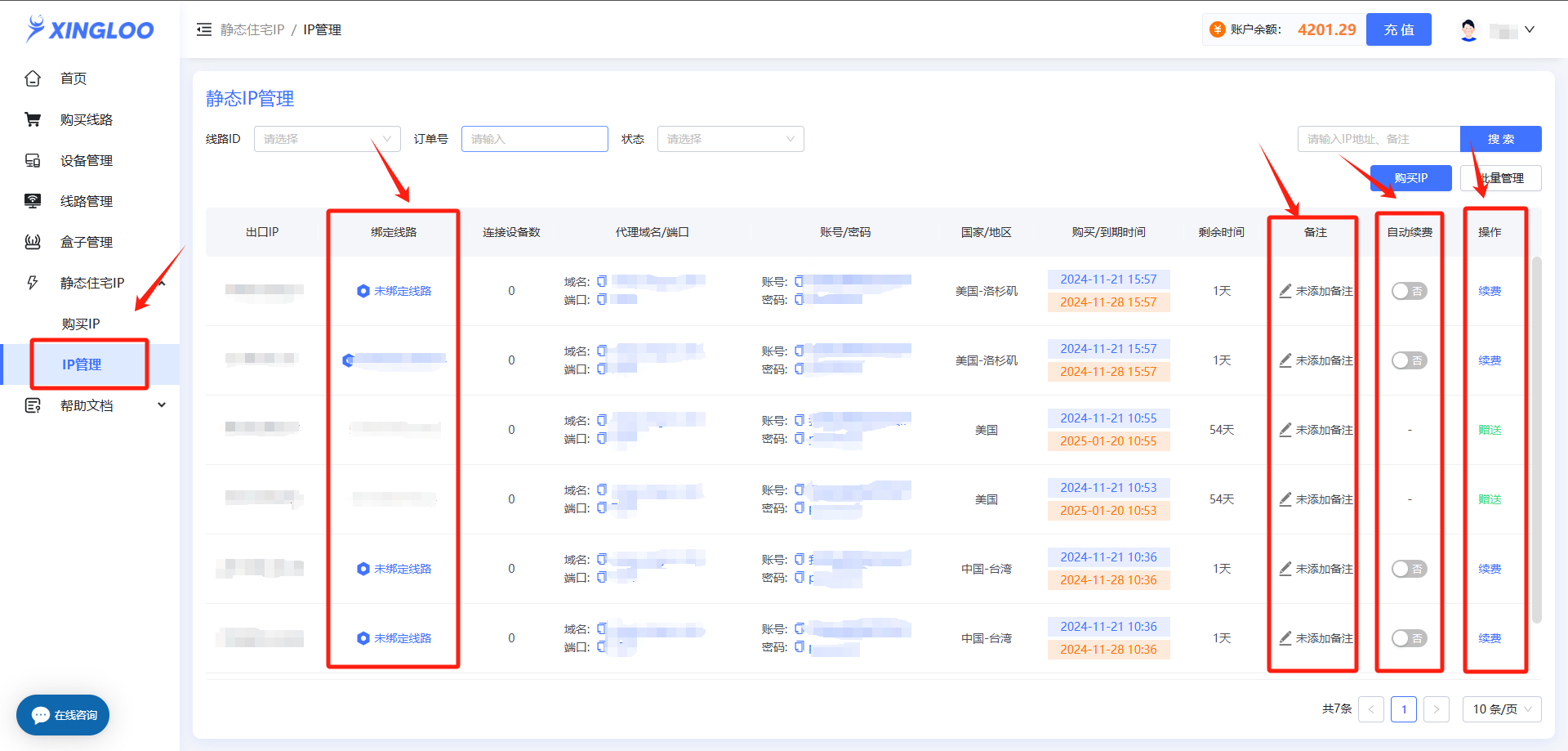Click the previous page arrow

[1371, 709]
